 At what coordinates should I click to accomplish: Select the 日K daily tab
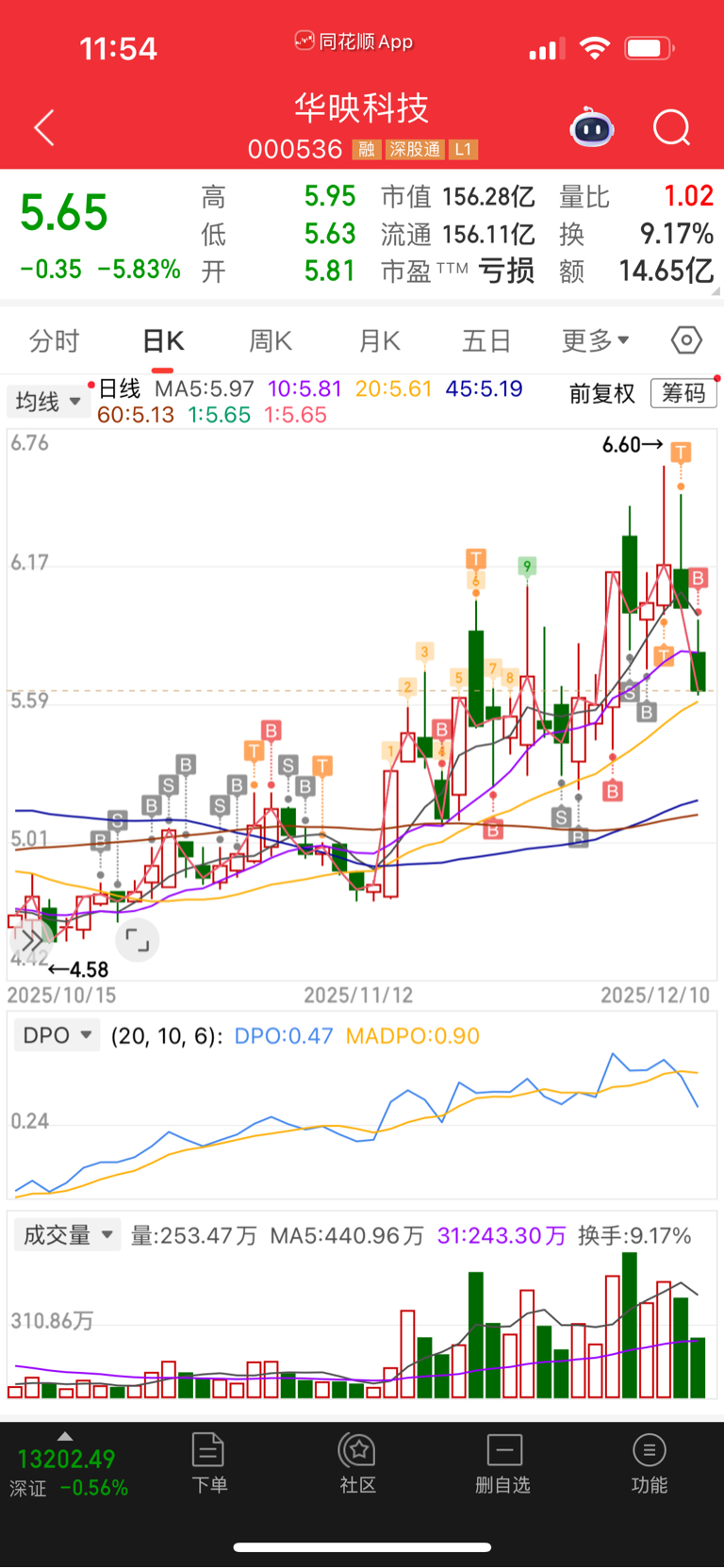[163, 340]
